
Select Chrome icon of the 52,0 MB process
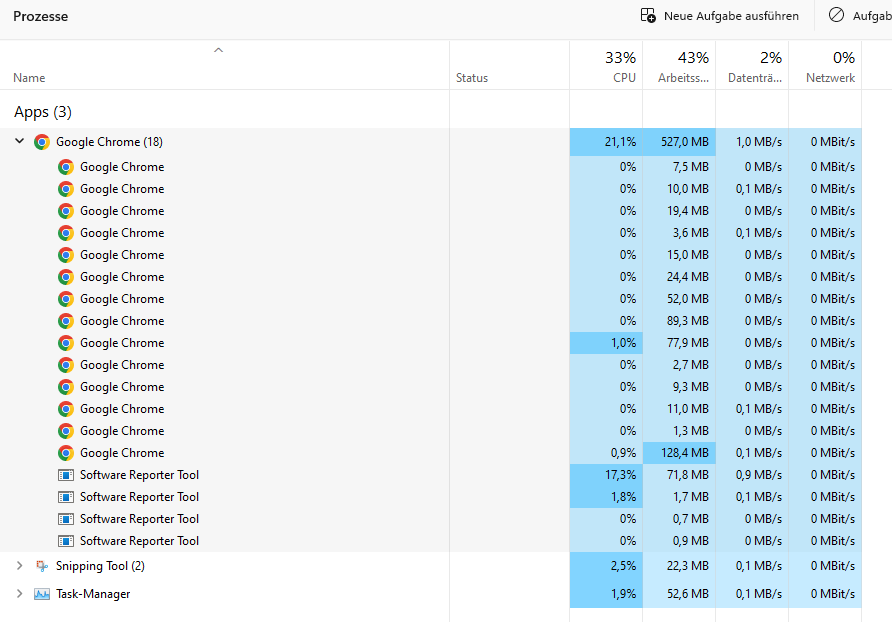point(66,299)
